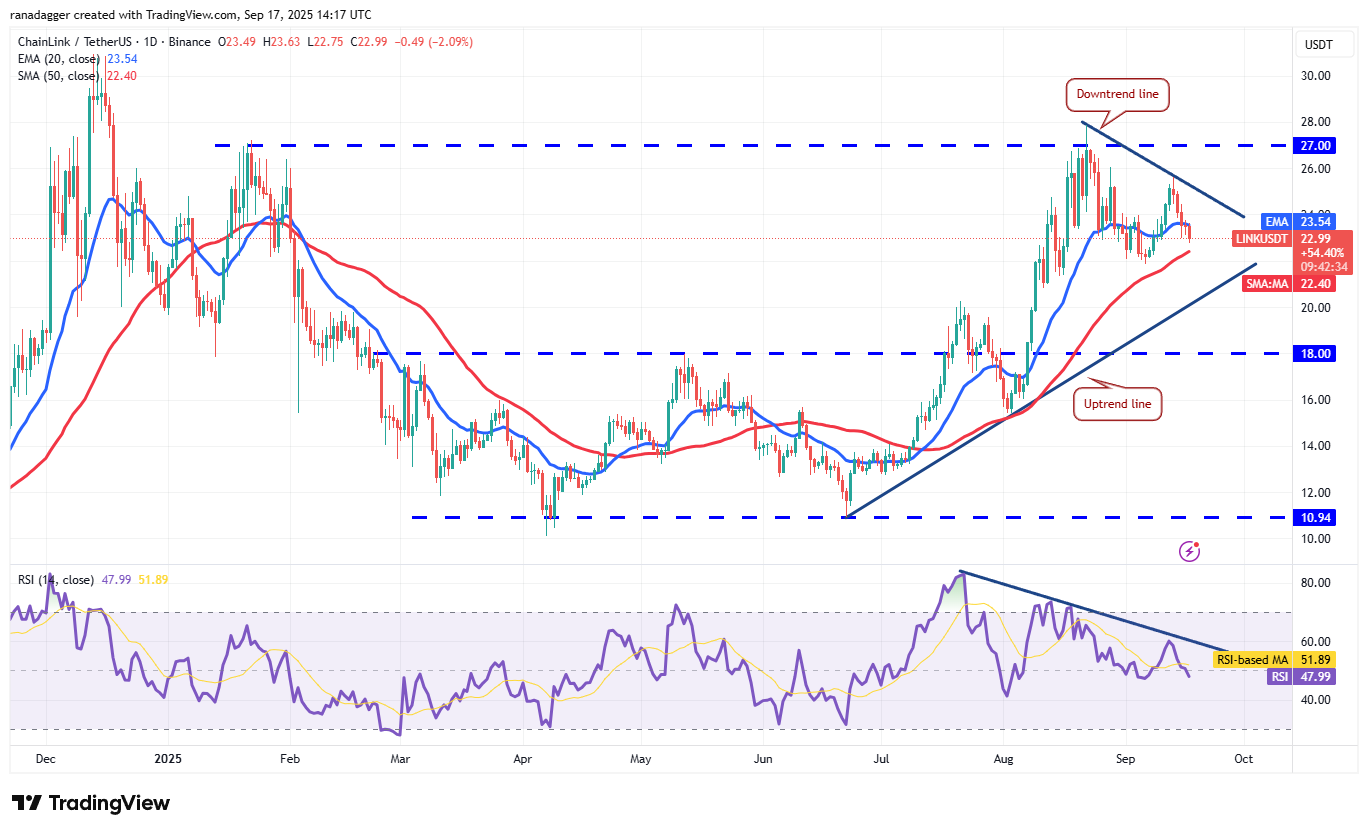Click the TradingView logo

point(90,803)
